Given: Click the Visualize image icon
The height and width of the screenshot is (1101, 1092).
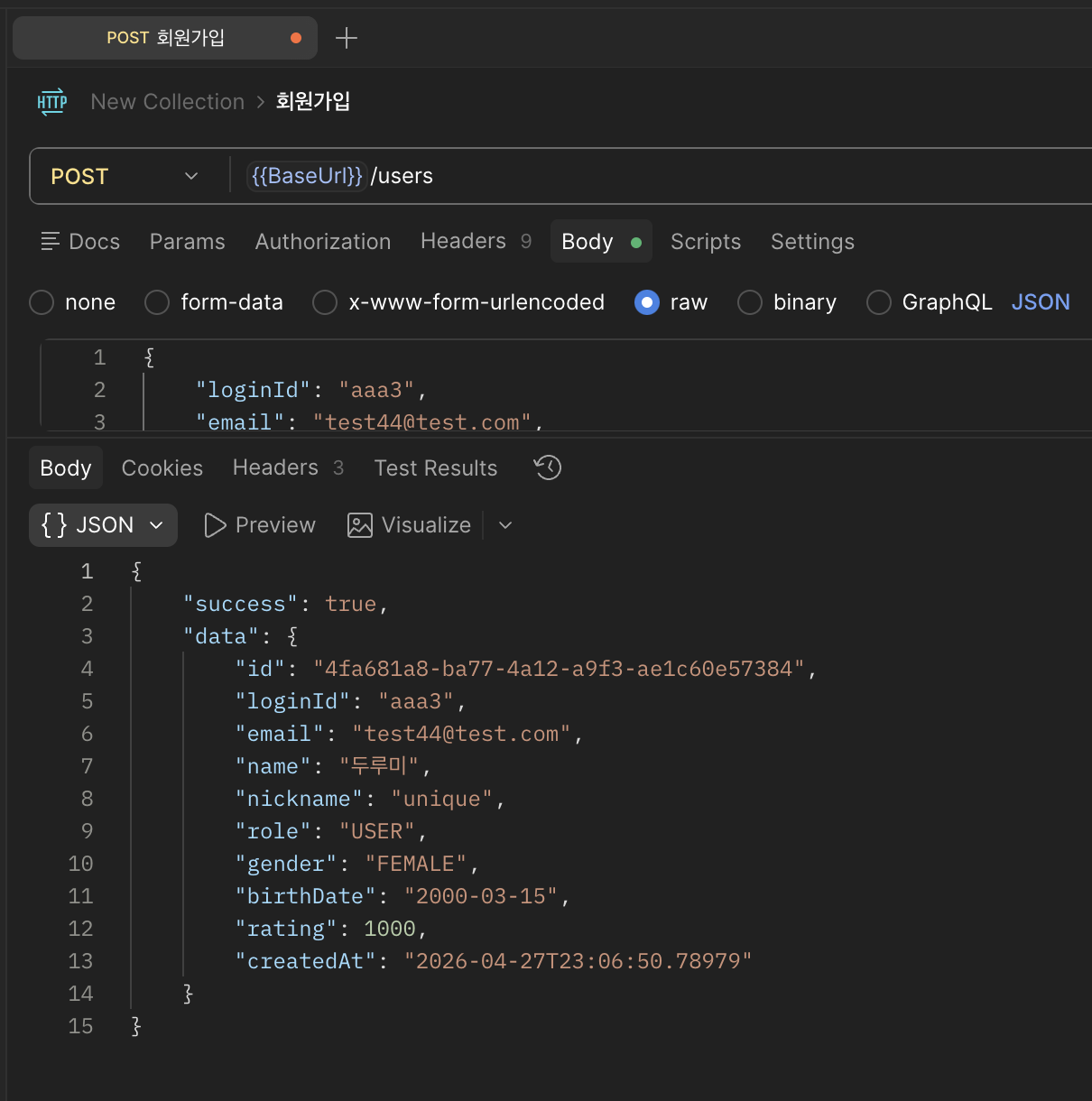Looking at the screenshot, I should coord(360,525).
